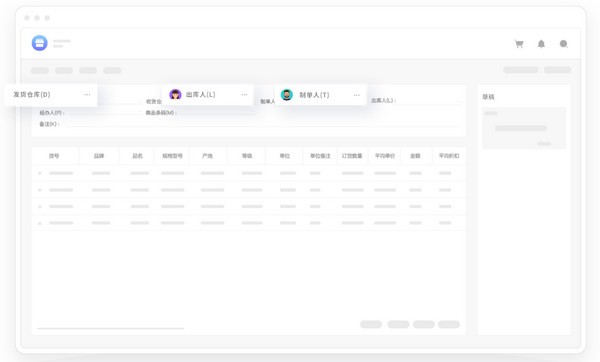Open the ellipsis menu on 发货仓库(D) card

click(87, 95)
